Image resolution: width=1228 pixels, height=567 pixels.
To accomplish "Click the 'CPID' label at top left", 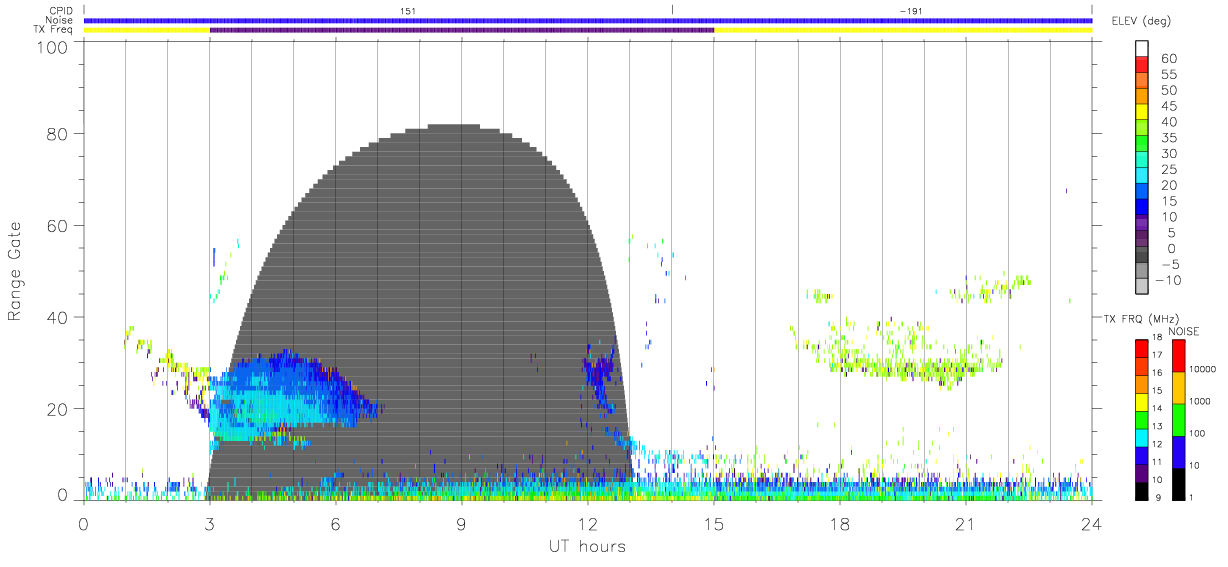I will [61, 10].
